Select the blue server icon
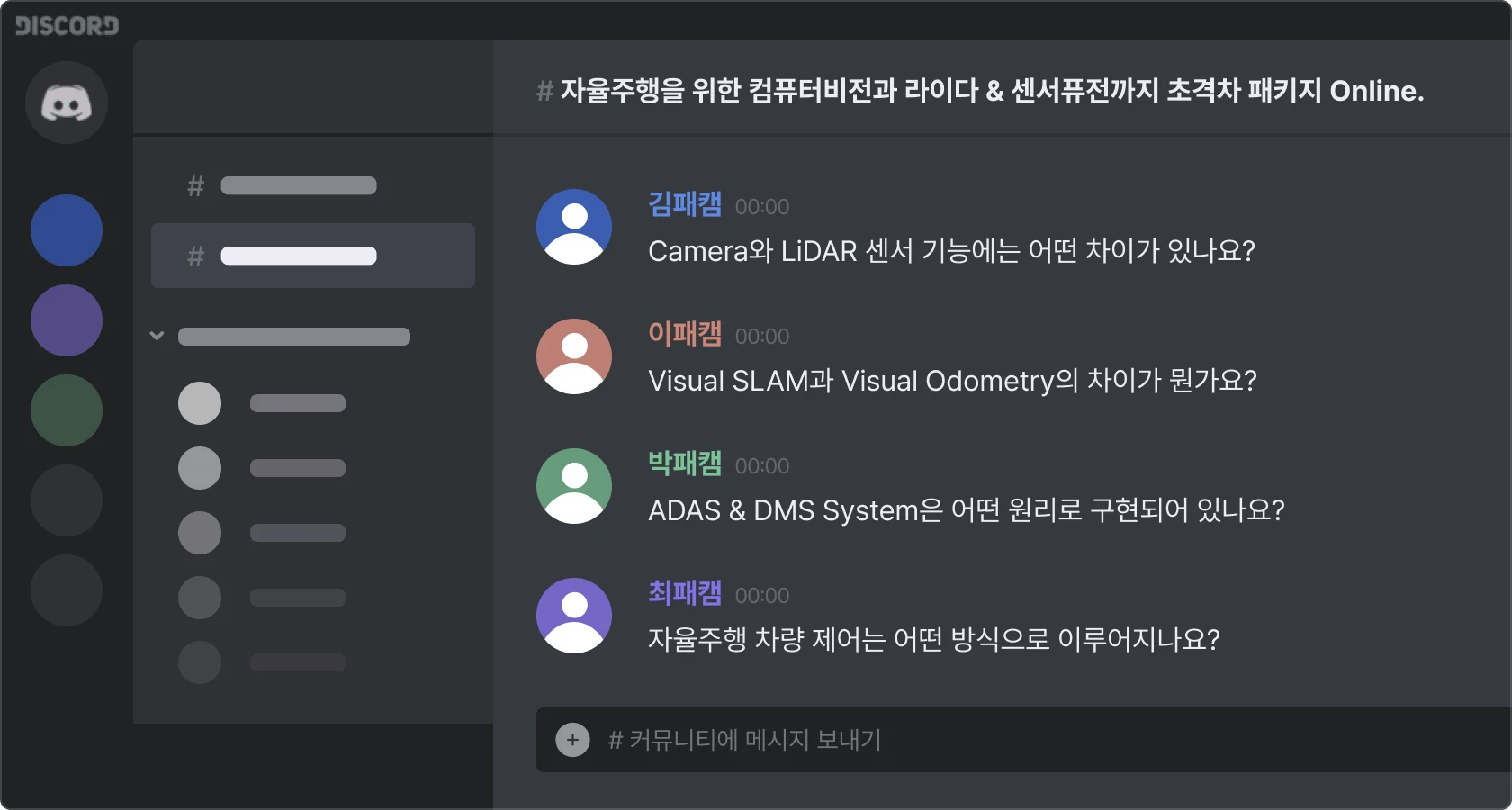1512x810 pixels. [x=67, y=230]
